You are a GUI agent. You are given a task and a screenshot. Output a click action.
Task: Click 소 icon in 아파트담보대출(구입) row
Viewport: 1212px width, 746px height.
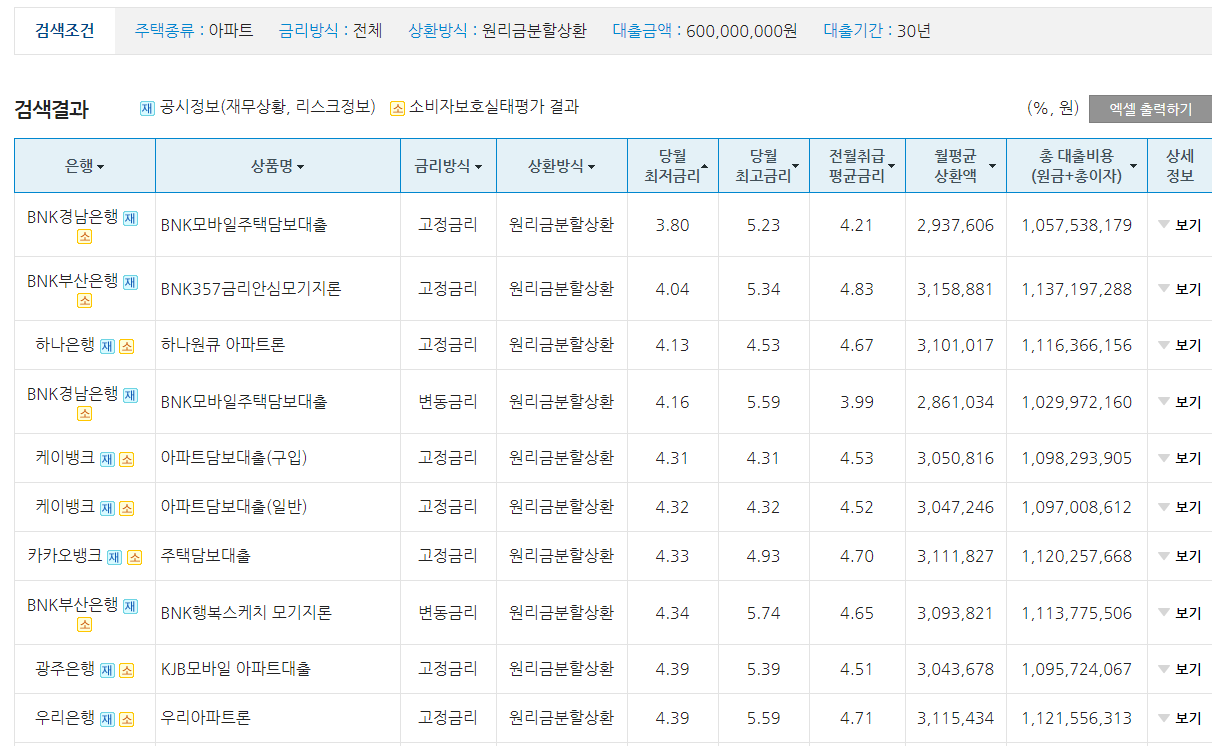click(x=126, y=459)
